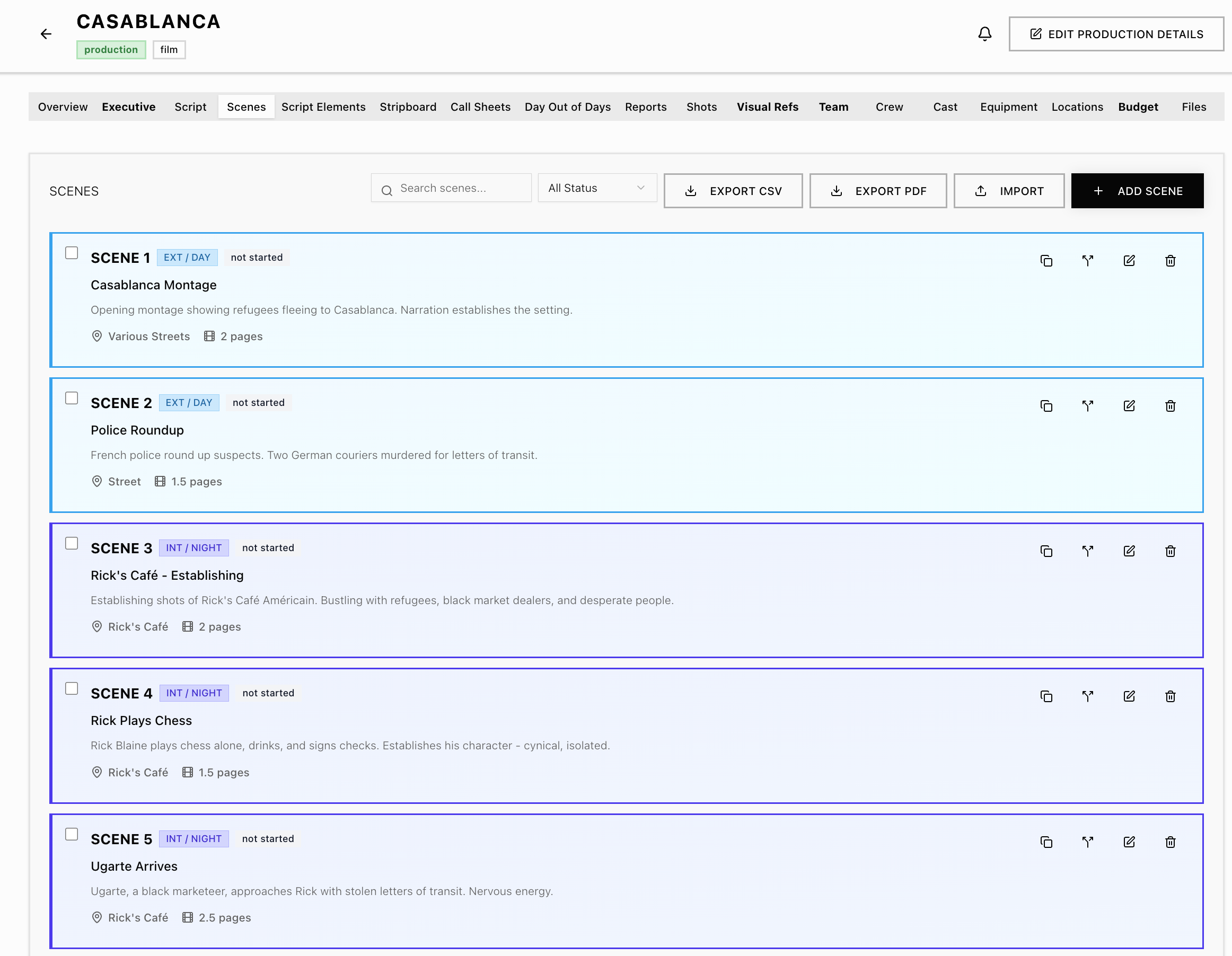
Task: Open the EXT / DAY badge on Scene 2
Action: pos(189,402)
